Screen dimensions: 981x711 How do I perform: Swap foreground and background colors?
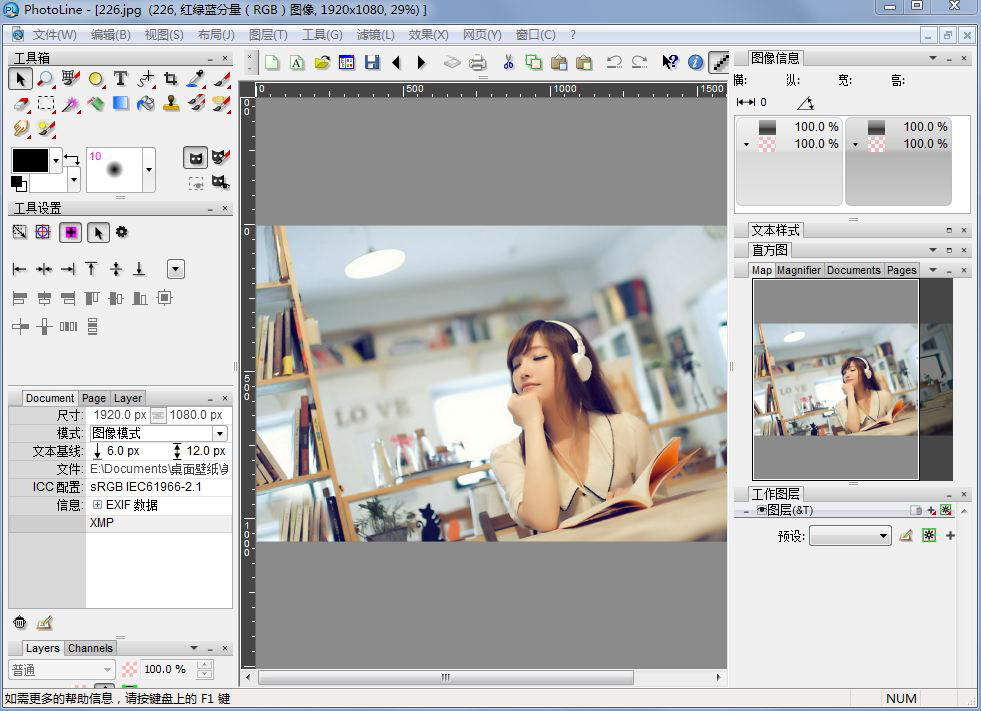coord(72,159)
